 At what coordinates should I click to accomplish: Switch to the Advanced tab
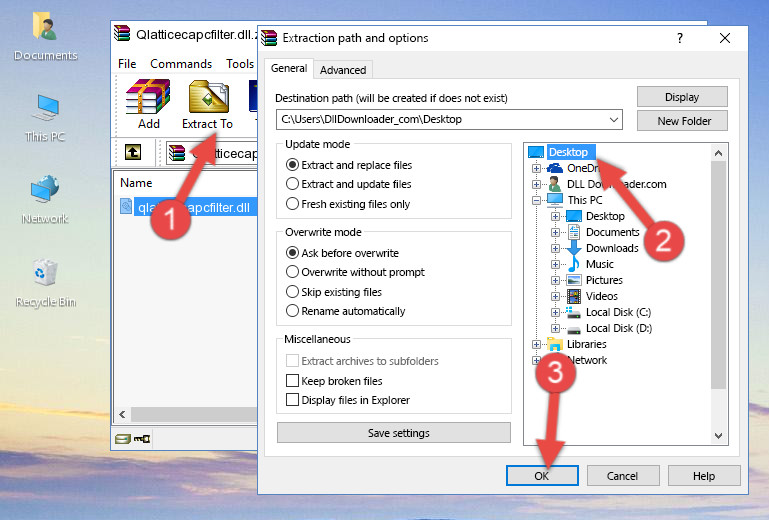343,70
